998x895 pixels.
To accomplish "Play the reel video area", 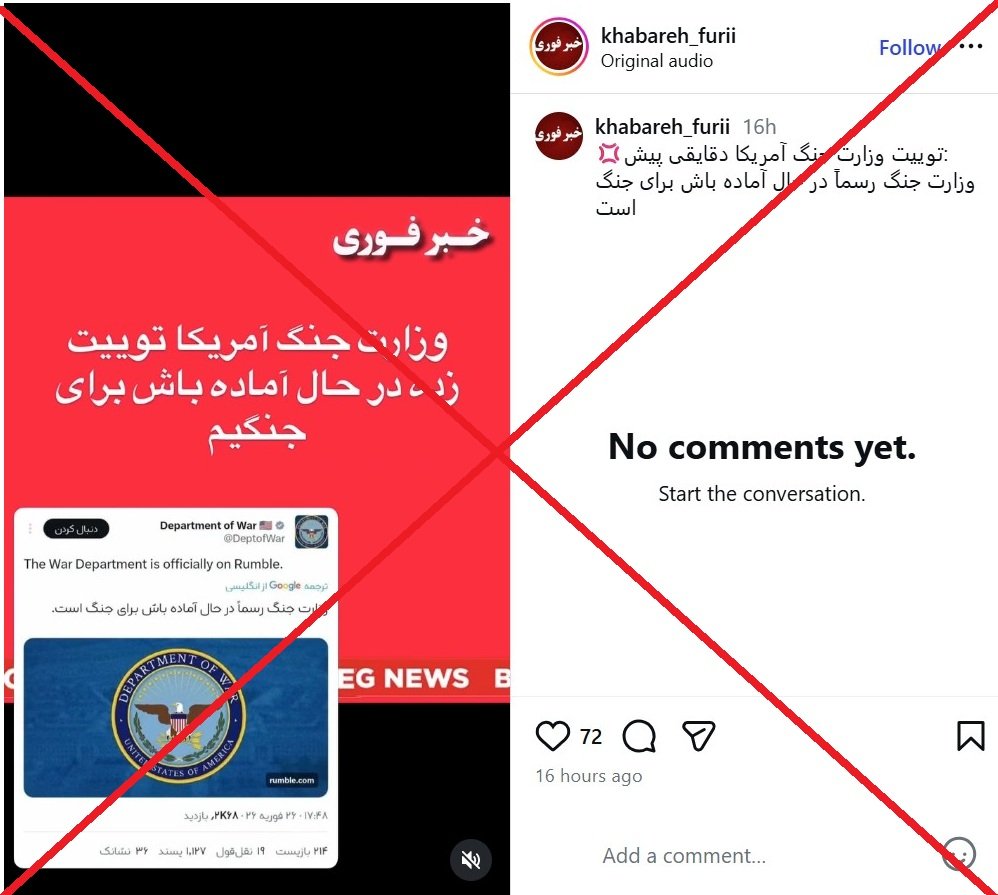I will 257,448.
